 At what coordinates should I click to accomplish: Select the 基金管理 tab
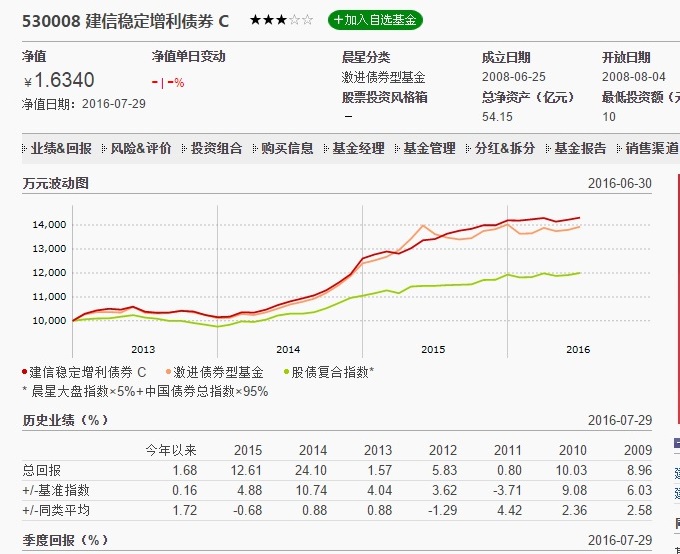429,149
